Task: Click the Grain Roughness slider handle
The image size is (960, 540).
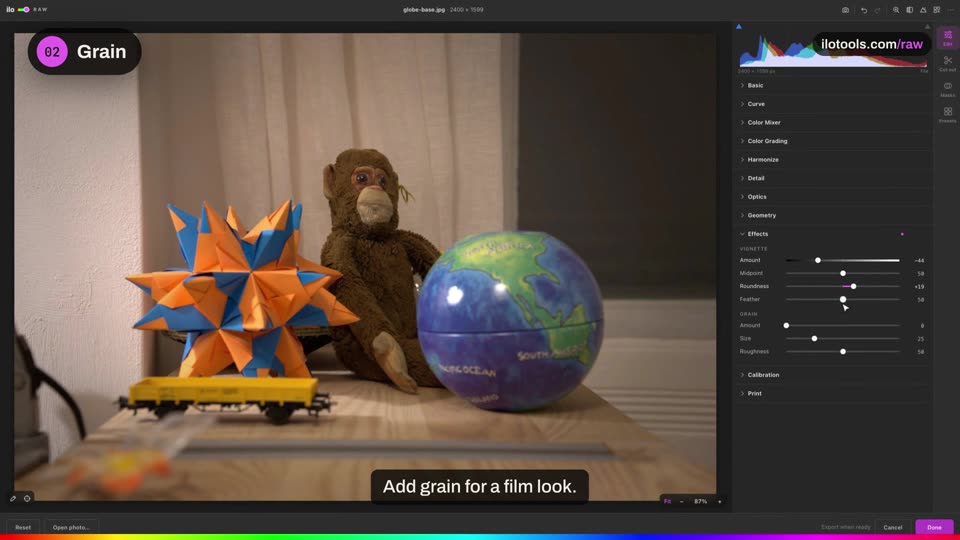Action: (843, 351)
